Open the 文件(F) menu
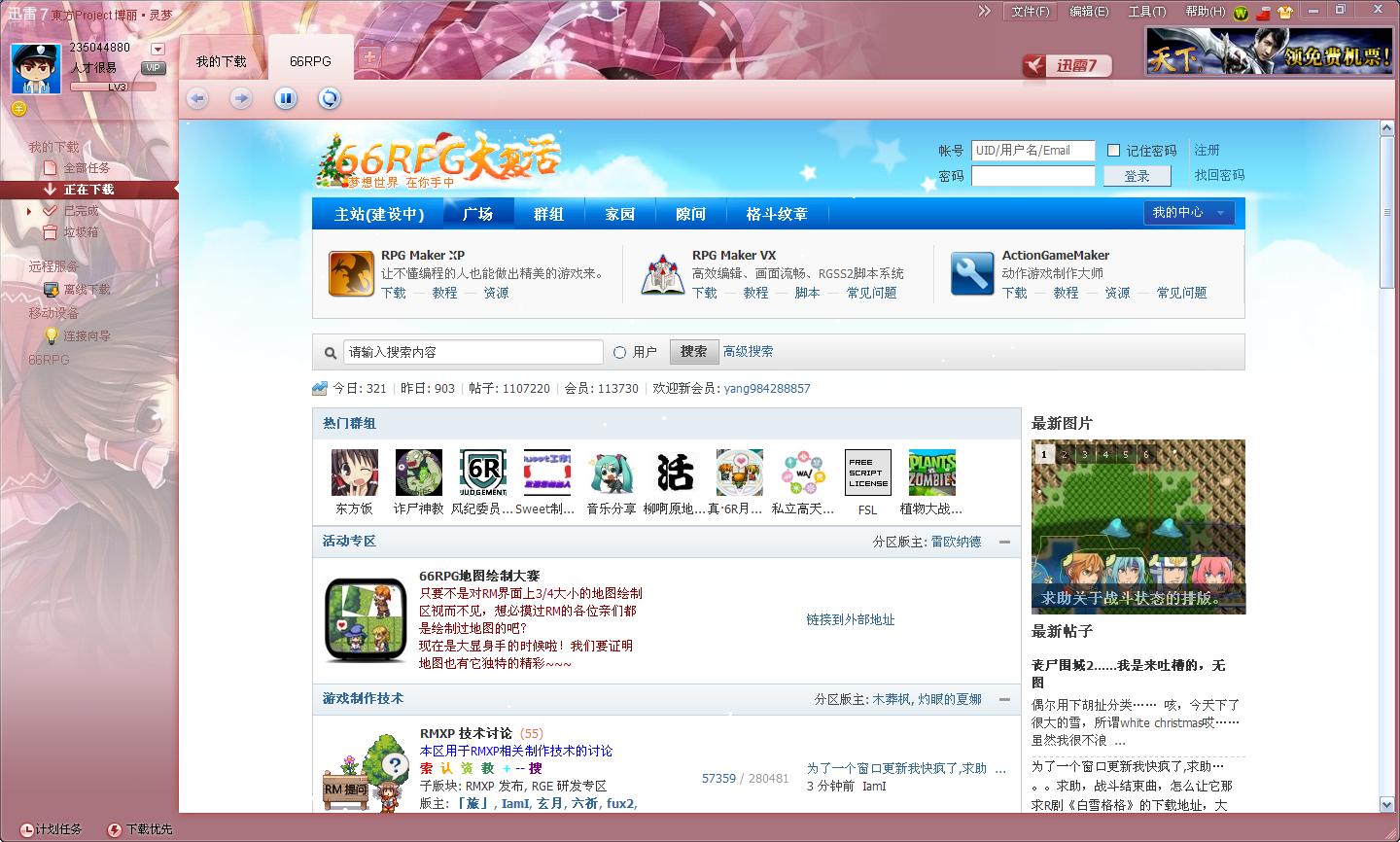 coord(1031,12)
